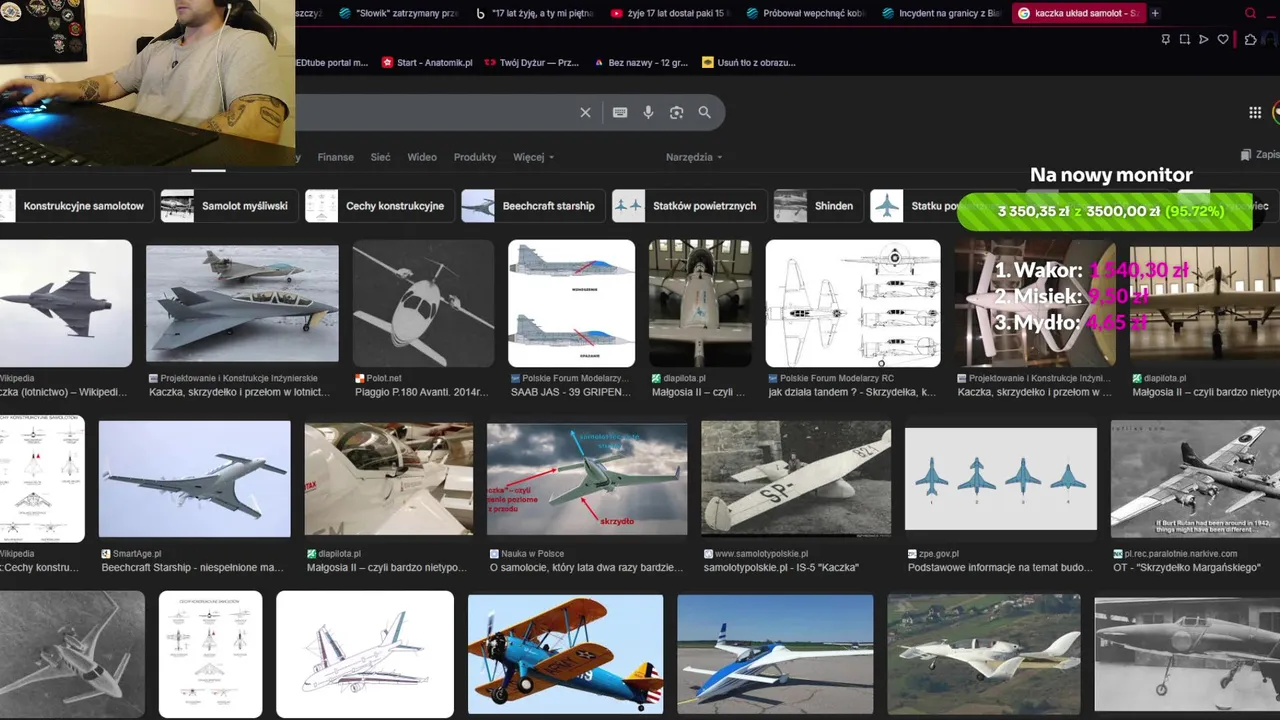This screenshot has height=720, width=1280.
Task: Open the samolotypolskie.pl IS-5 Kaczka image
Action: [x=796, y=479]
